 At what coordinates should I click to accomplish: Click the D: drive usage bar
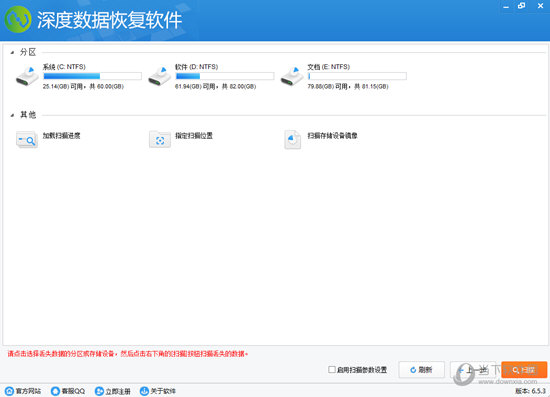225,76
